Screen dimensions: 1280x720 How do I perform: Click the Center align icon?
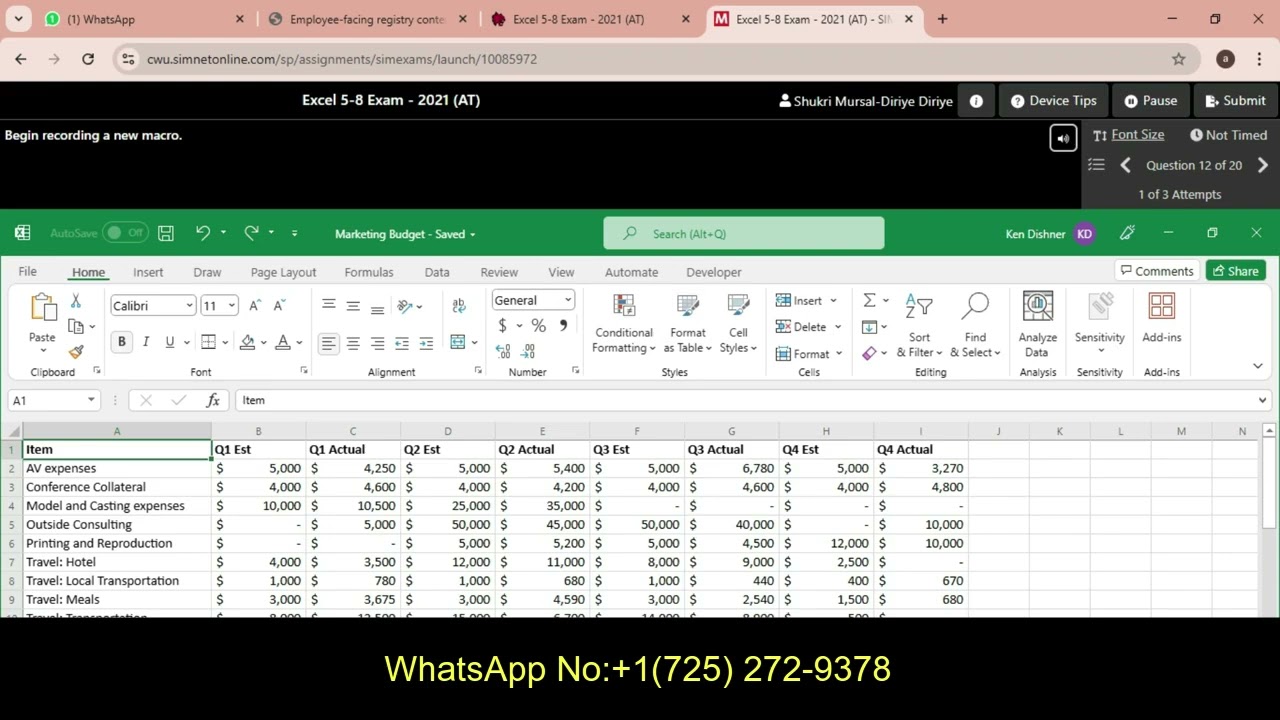click(x=353, y=343)
